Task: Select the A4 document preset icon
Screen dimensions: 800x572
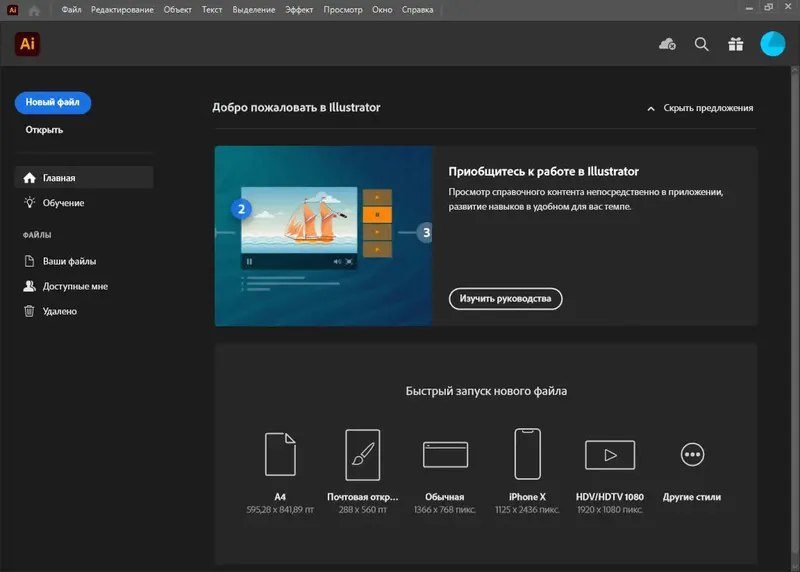Action: (280, 454)
